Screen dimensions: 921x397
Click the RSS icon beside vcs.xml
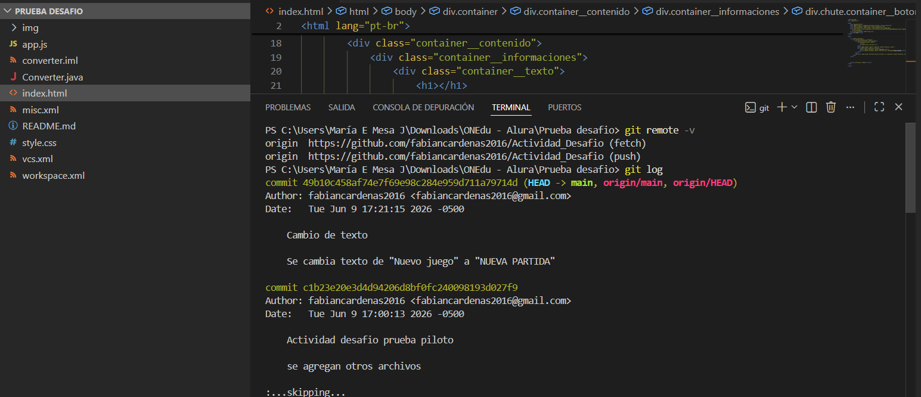coord(13,159)
